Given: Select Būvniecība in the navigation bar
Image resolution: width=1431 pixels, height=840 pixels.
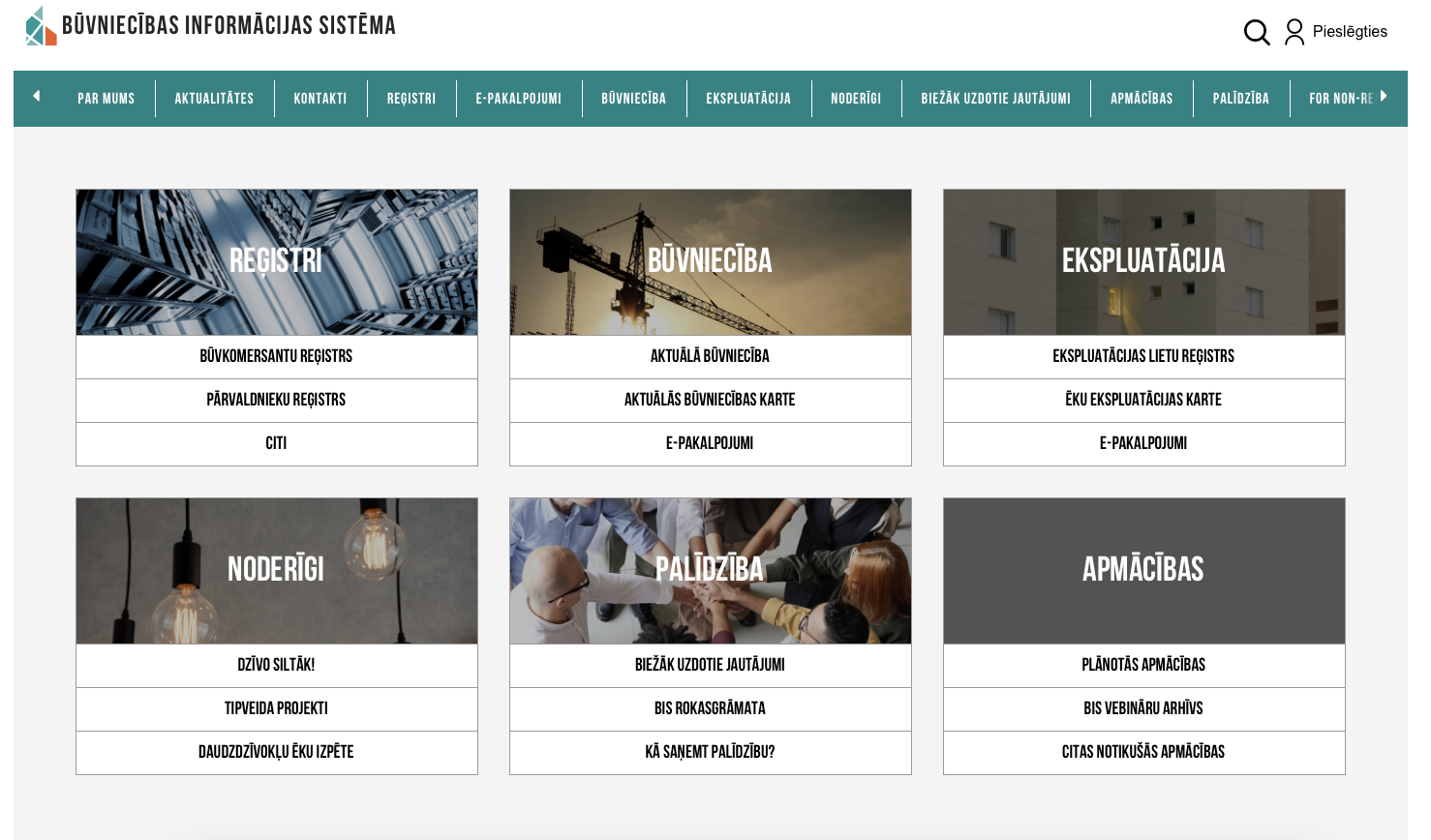Looking at the screenshot, I should (x=634, y=99).
